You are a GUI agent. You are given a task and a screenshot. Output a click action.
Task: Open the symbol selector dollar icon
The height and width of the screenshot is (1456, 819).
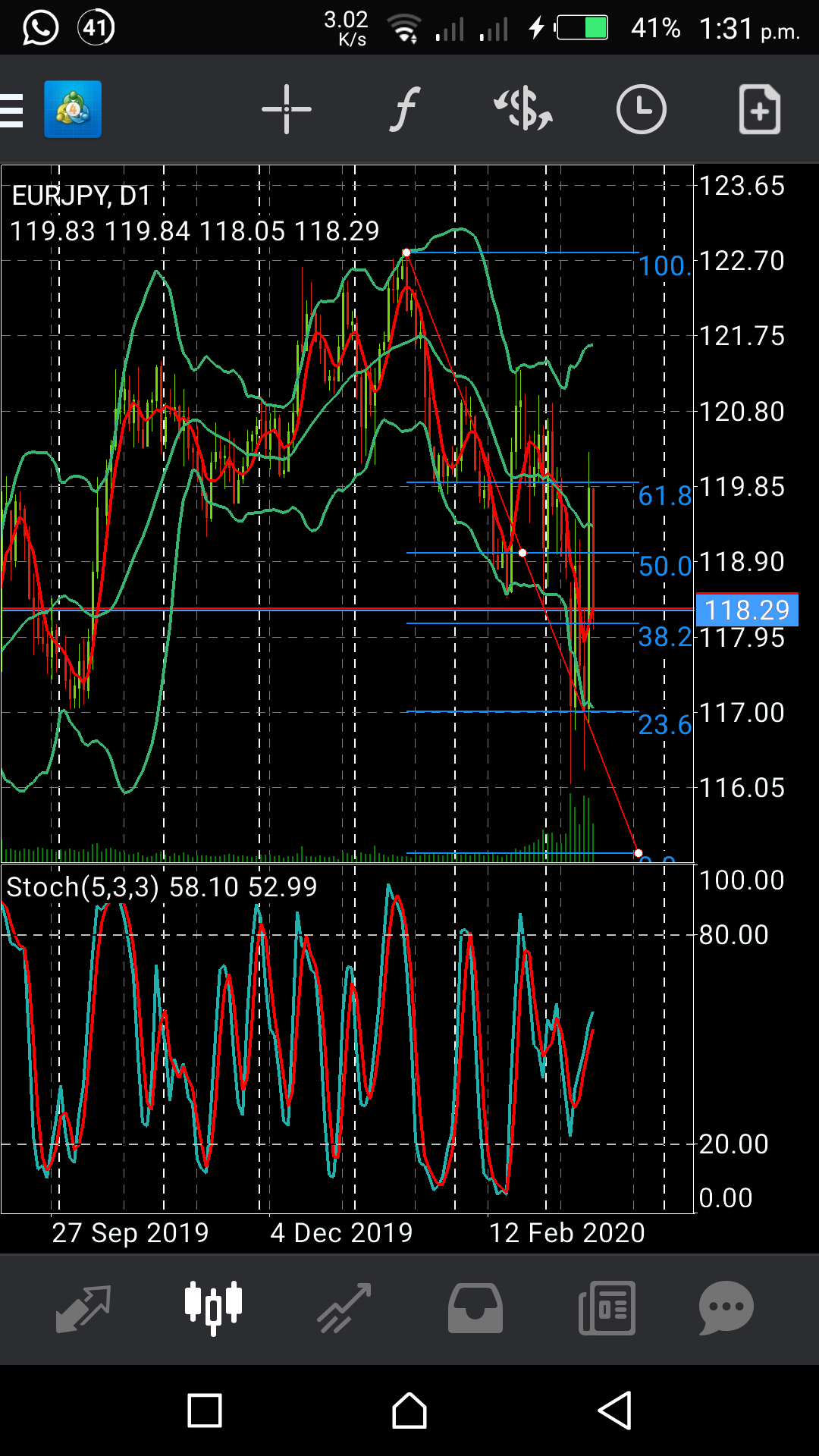coord(523,110)
